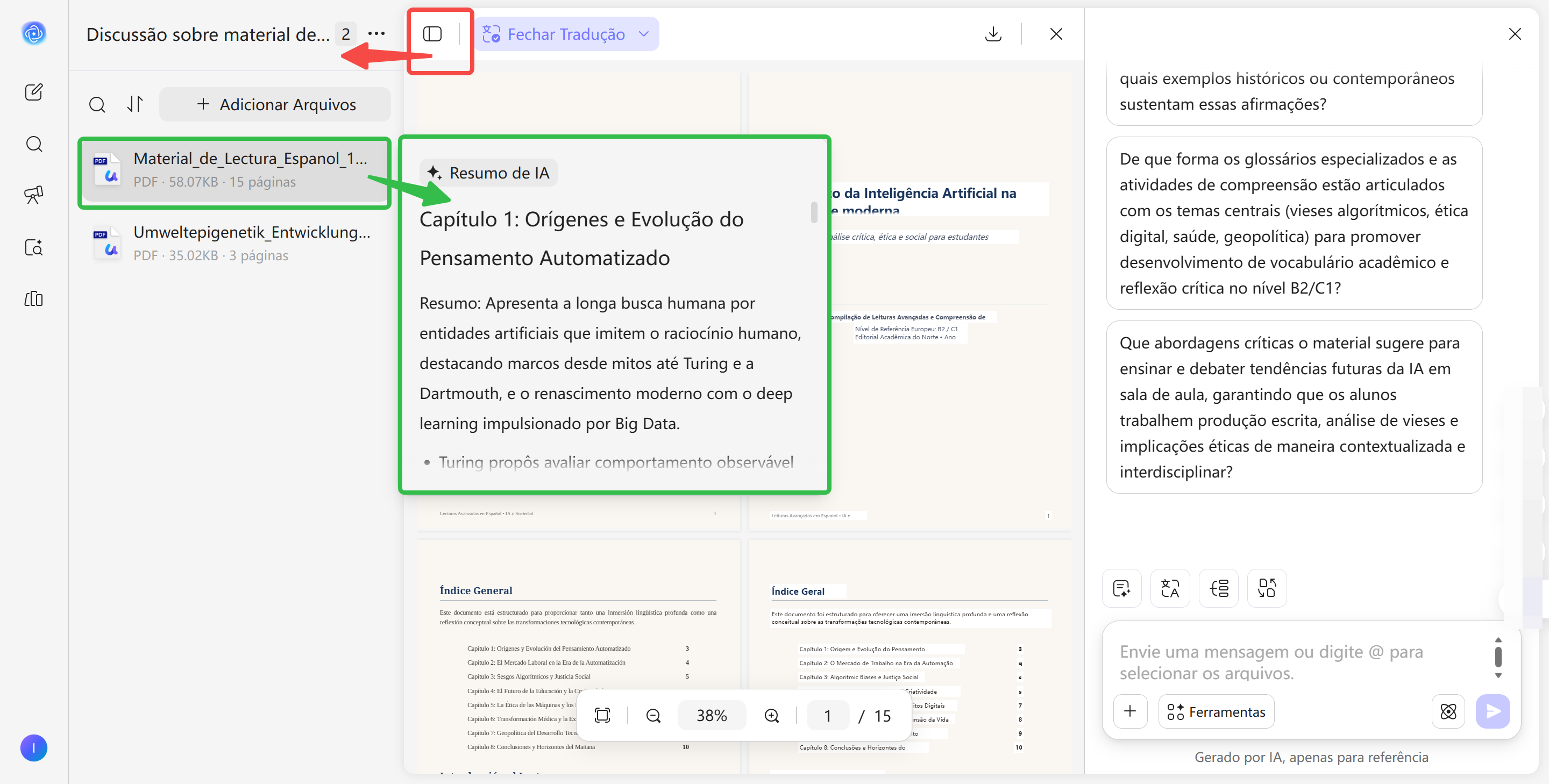Select the question about abordagens críticas
This screenshot has height=784, width=1549.
(1294, 408)
